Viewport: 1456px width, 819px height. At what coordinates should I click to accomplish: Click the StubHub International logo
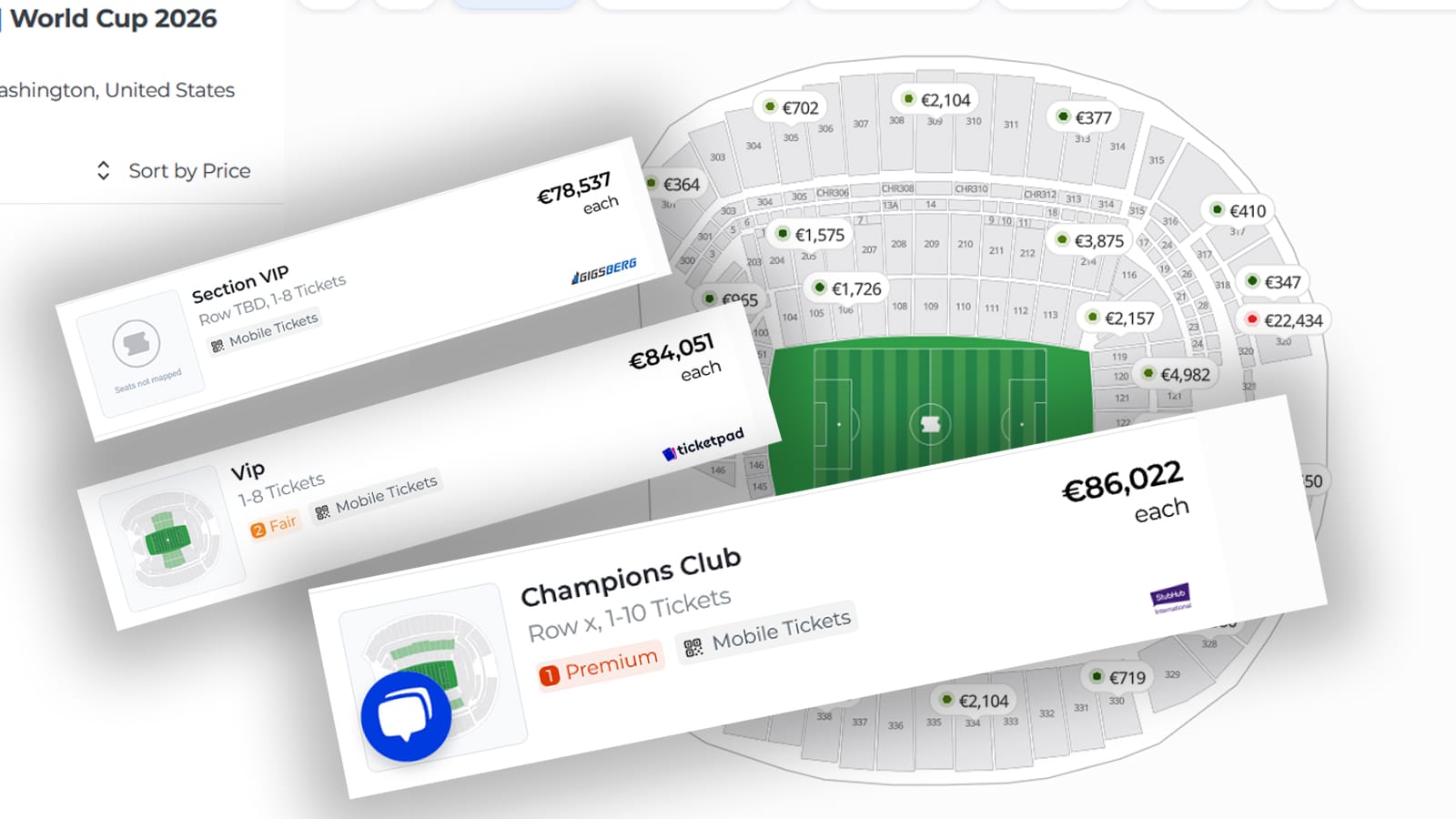click(x=1171, y=598)
